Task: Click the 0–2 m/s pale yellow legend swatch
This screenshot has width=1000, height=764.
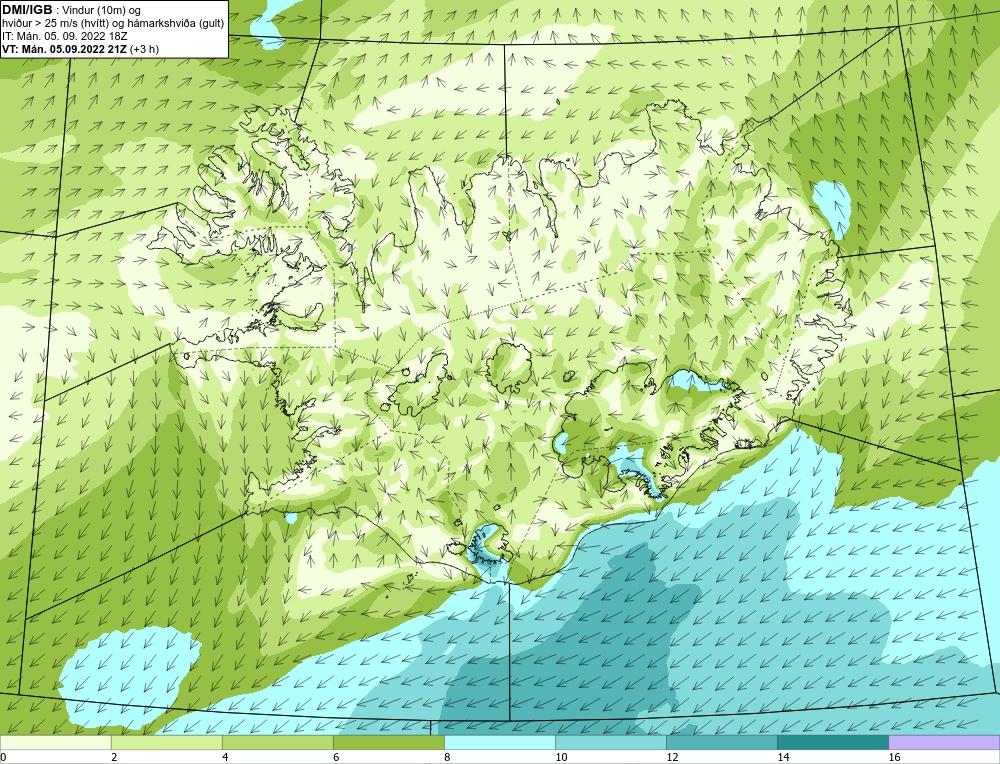Action: pyautogui.click(x=55, y=742)
